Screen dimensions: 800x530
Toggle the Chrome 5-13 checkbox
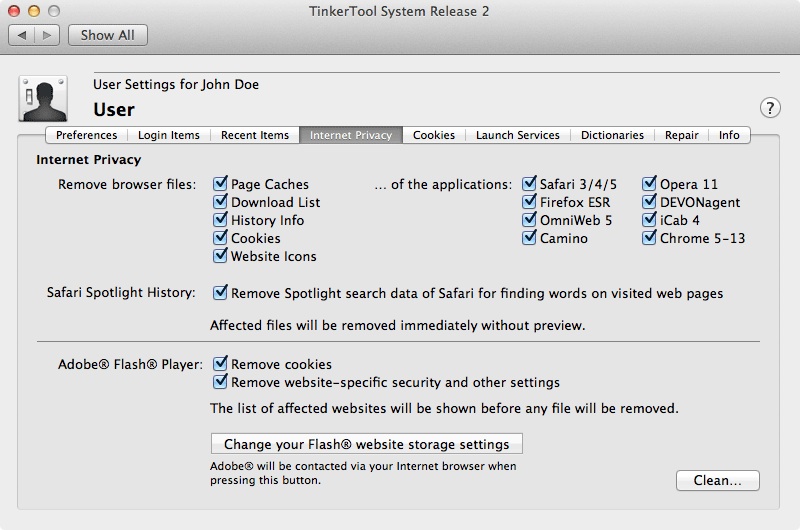click(649, 238)
